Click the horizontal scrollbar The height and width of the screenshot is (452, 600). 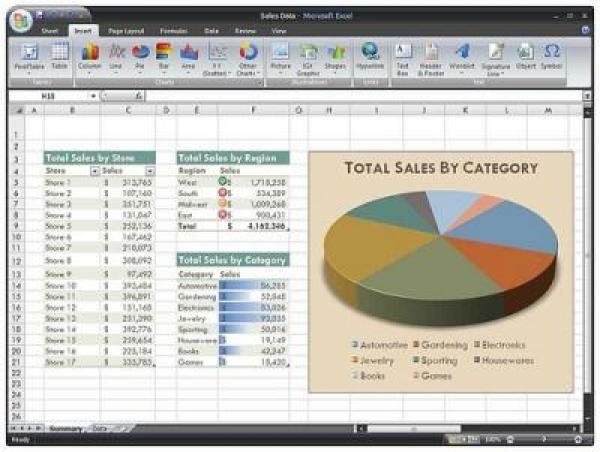[x=450, y=428]
